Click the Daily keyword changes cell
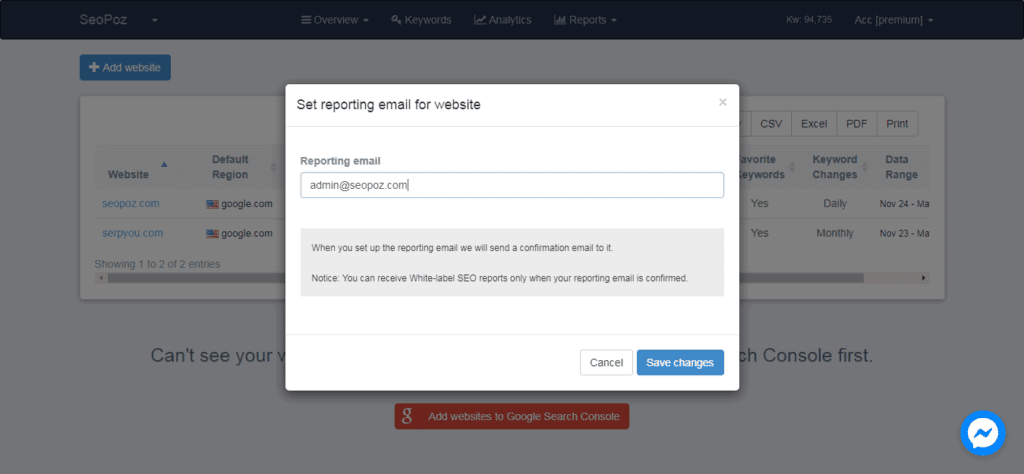 [x=835, y=203]
